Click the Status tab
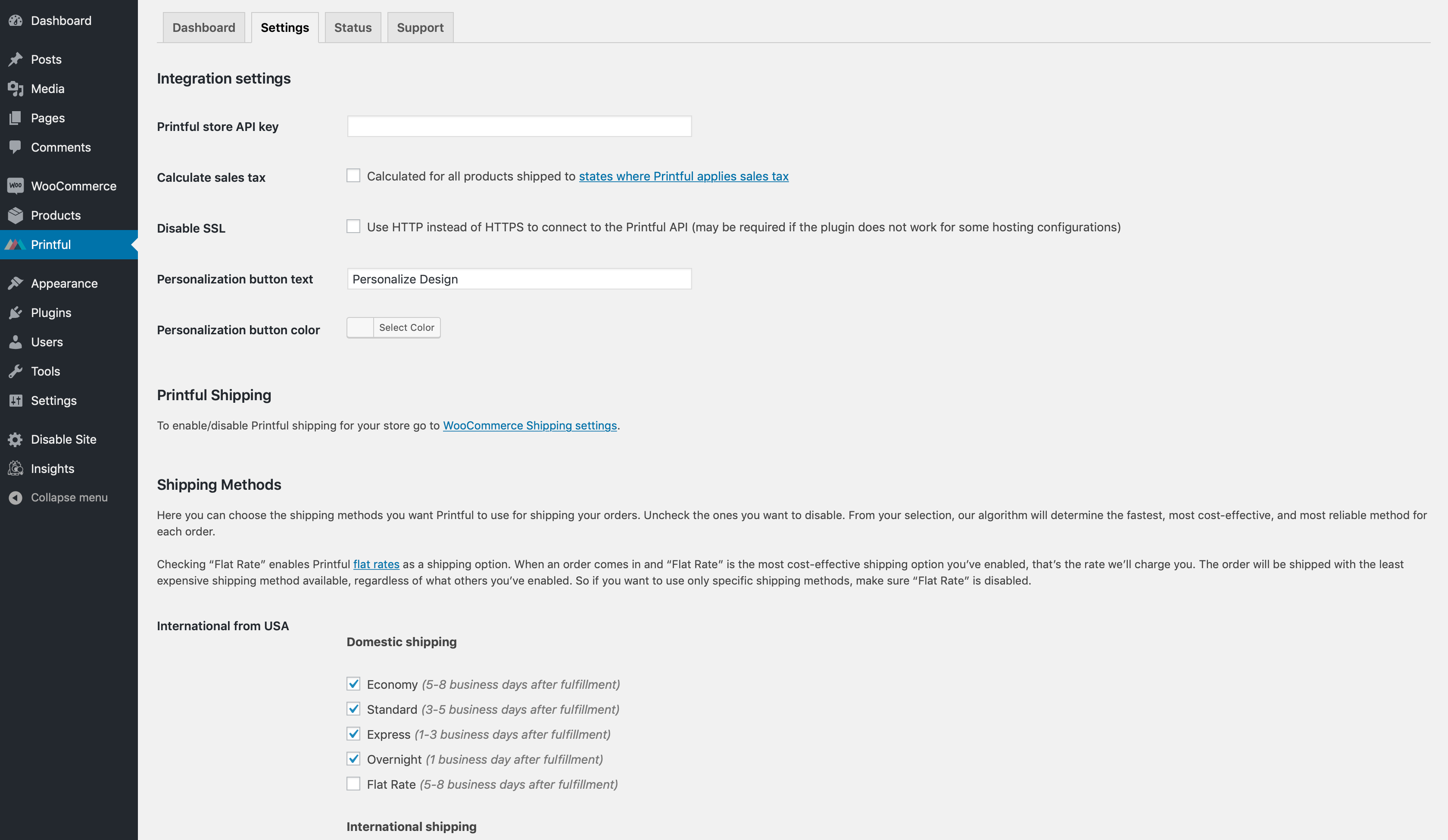This screenshot has width=1448, height=840. pos(352,27)
